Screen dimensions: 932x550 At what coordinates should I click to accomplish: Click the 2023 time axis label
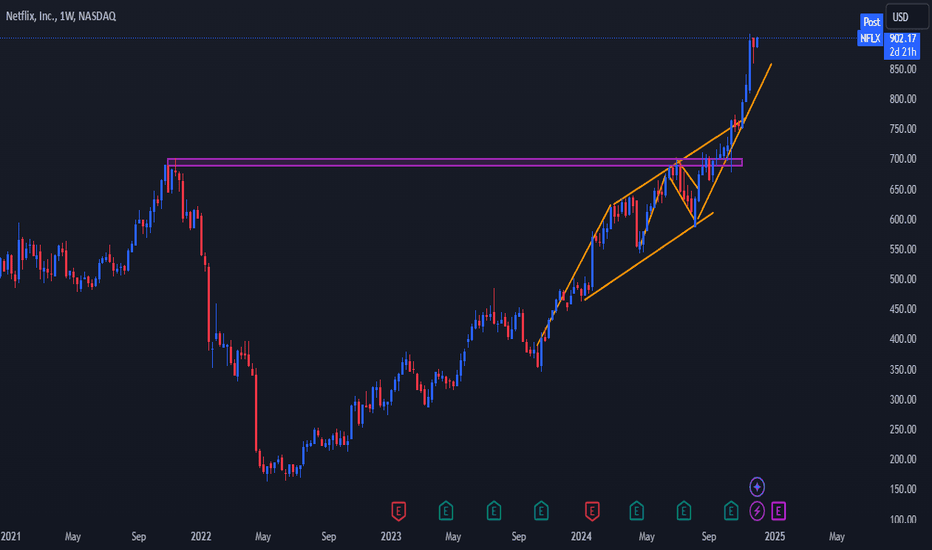pyautogui.click(x=391, y=536)
